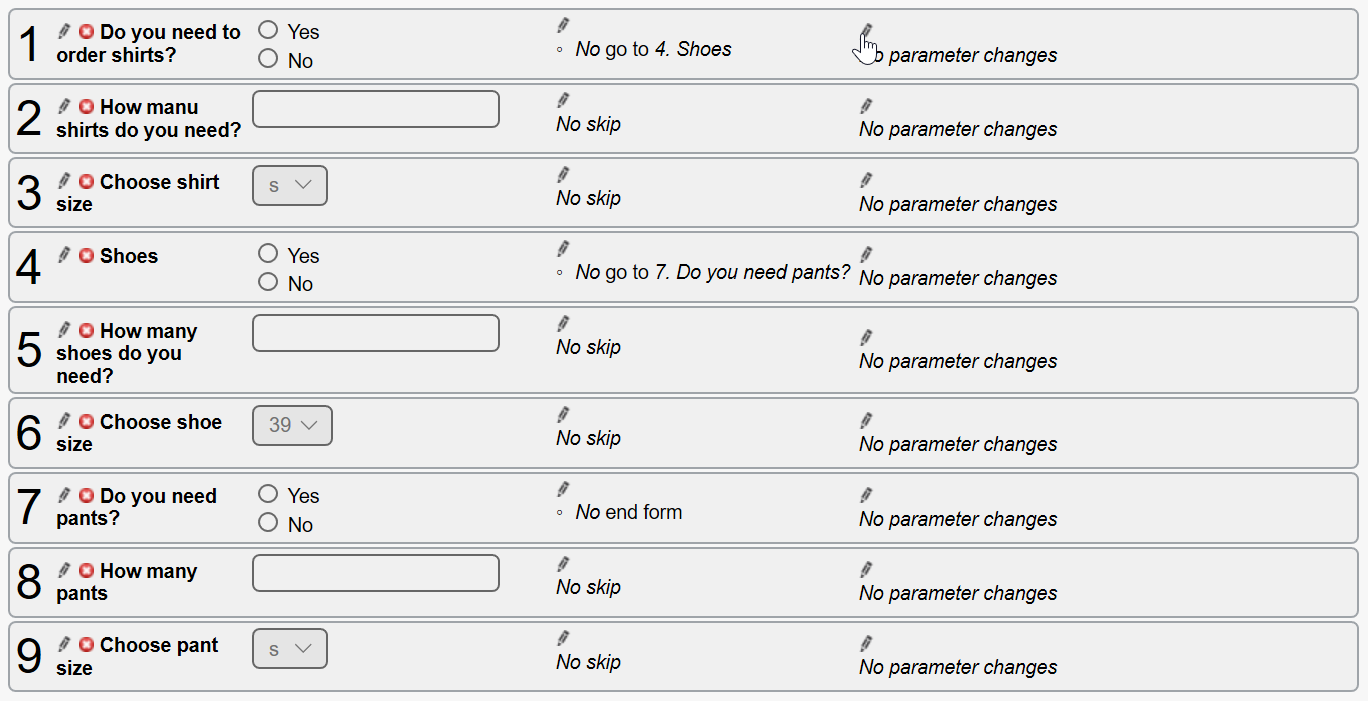Image resolution: width=1368 pixels, height=701 pixels.
Task: Delete 'Do you need pants?' question
Action: 87,495
